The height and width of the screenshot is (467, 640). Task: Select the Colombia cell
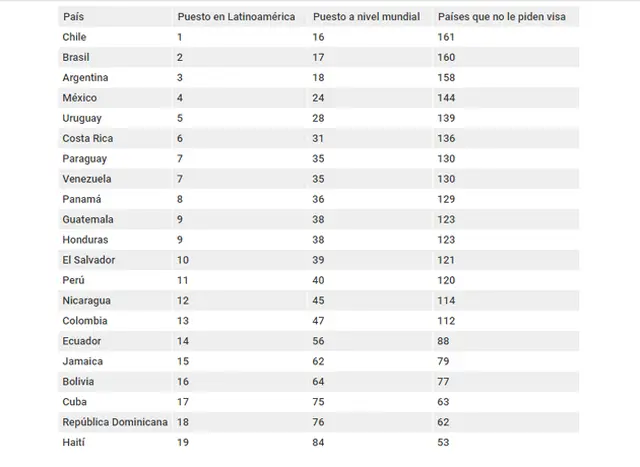tap(85, 321)
